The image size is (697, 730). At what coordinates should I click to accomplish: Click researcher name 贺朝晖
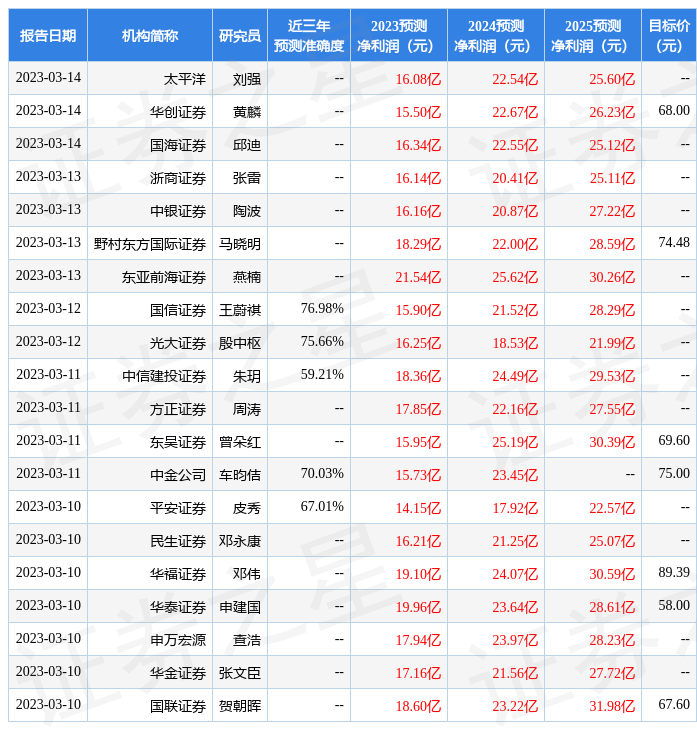tap(240, 707)
